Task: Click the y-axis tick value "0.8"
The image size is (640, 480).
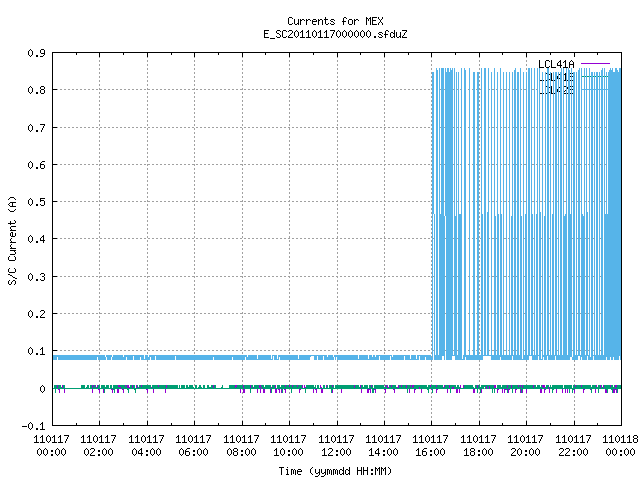Action: [x=36, y=90]
